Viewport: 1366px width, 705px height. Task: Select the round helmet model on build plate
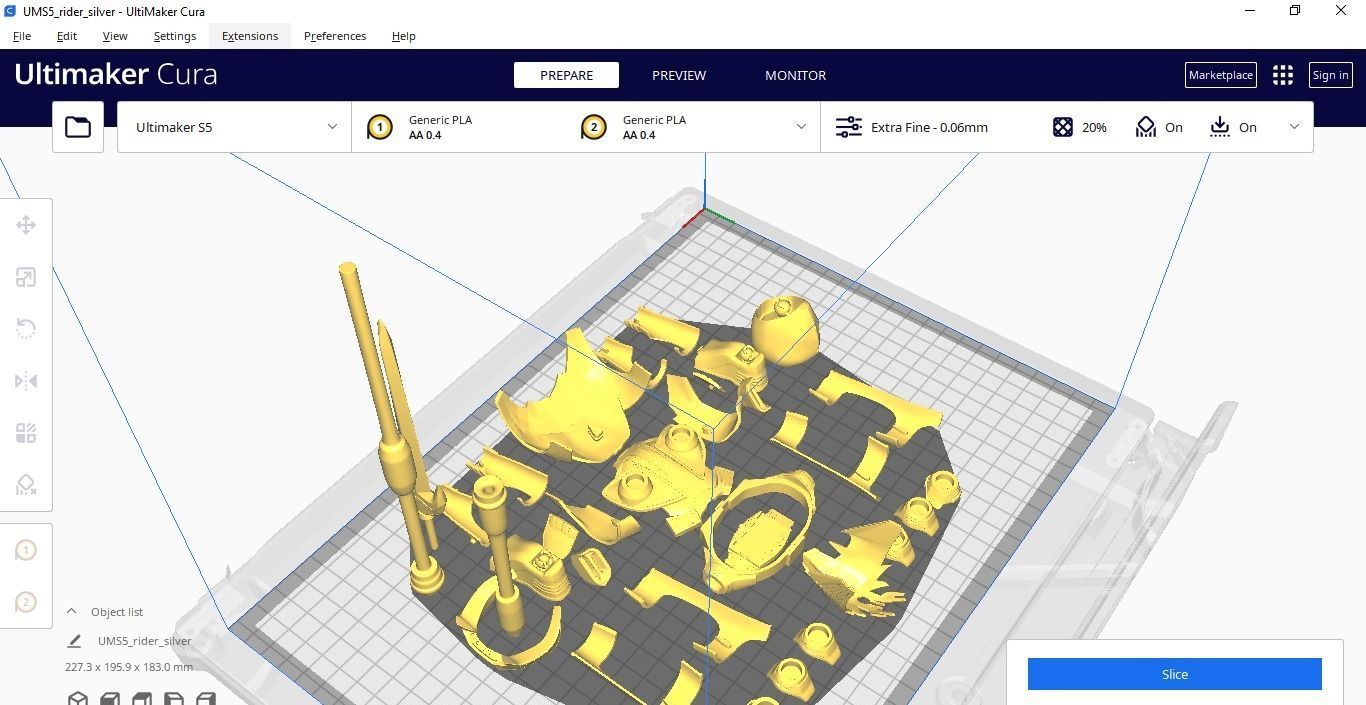point(785,328)
